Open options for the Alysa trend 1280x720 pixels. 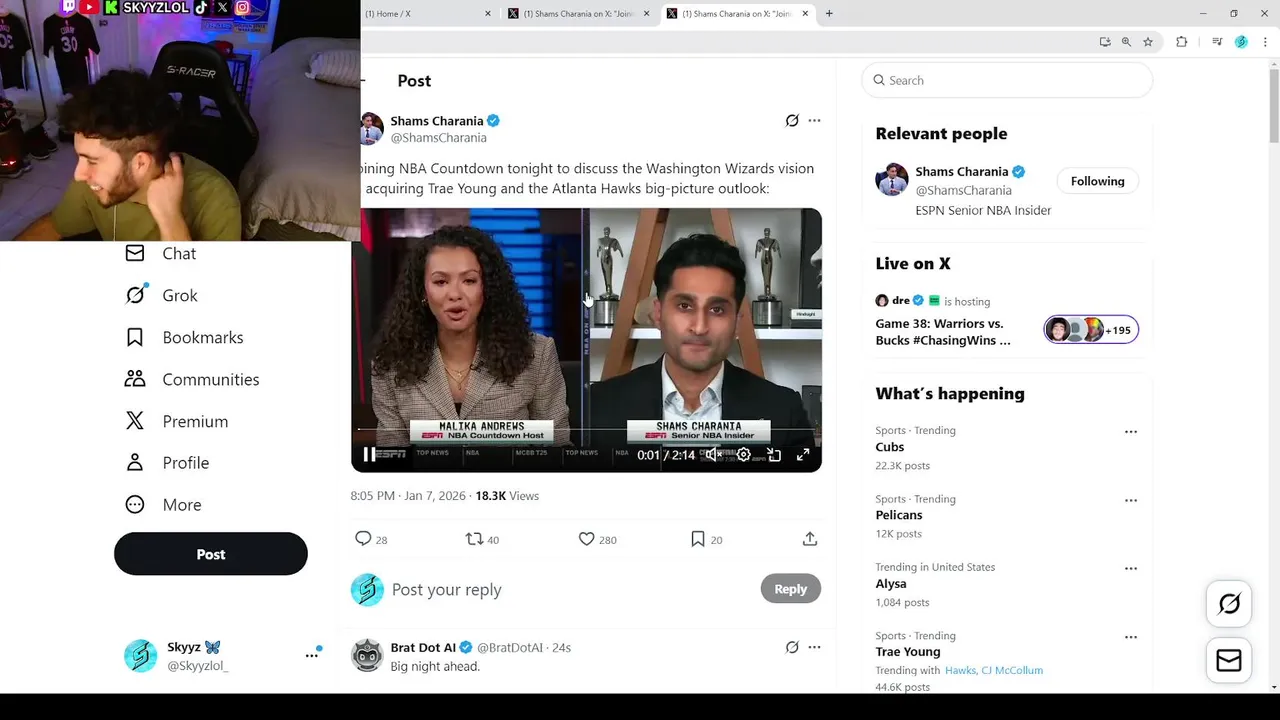[x=1131, y=569]
